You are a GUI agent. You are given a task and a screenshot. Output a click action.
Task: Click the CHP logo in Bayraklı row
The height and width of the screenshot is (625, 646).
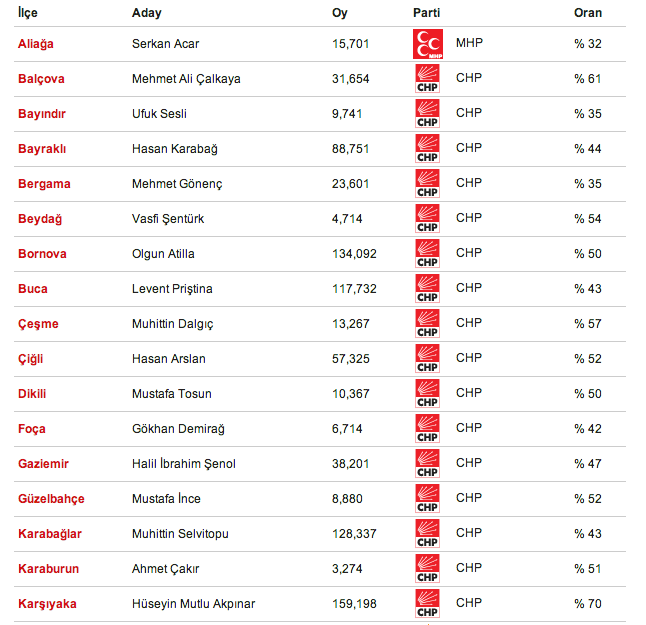click(x=427, y=149)
